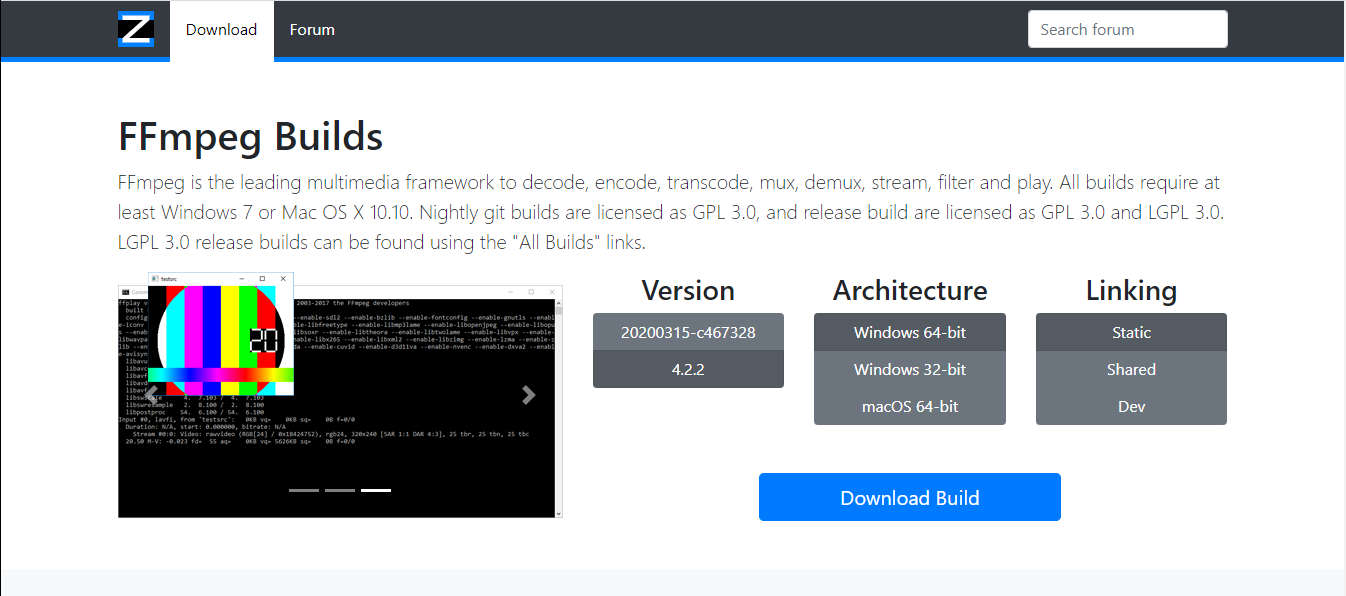1346x596 pixels.
Task: Click the Architecture column heading
Action: click(x=910, y=290)
